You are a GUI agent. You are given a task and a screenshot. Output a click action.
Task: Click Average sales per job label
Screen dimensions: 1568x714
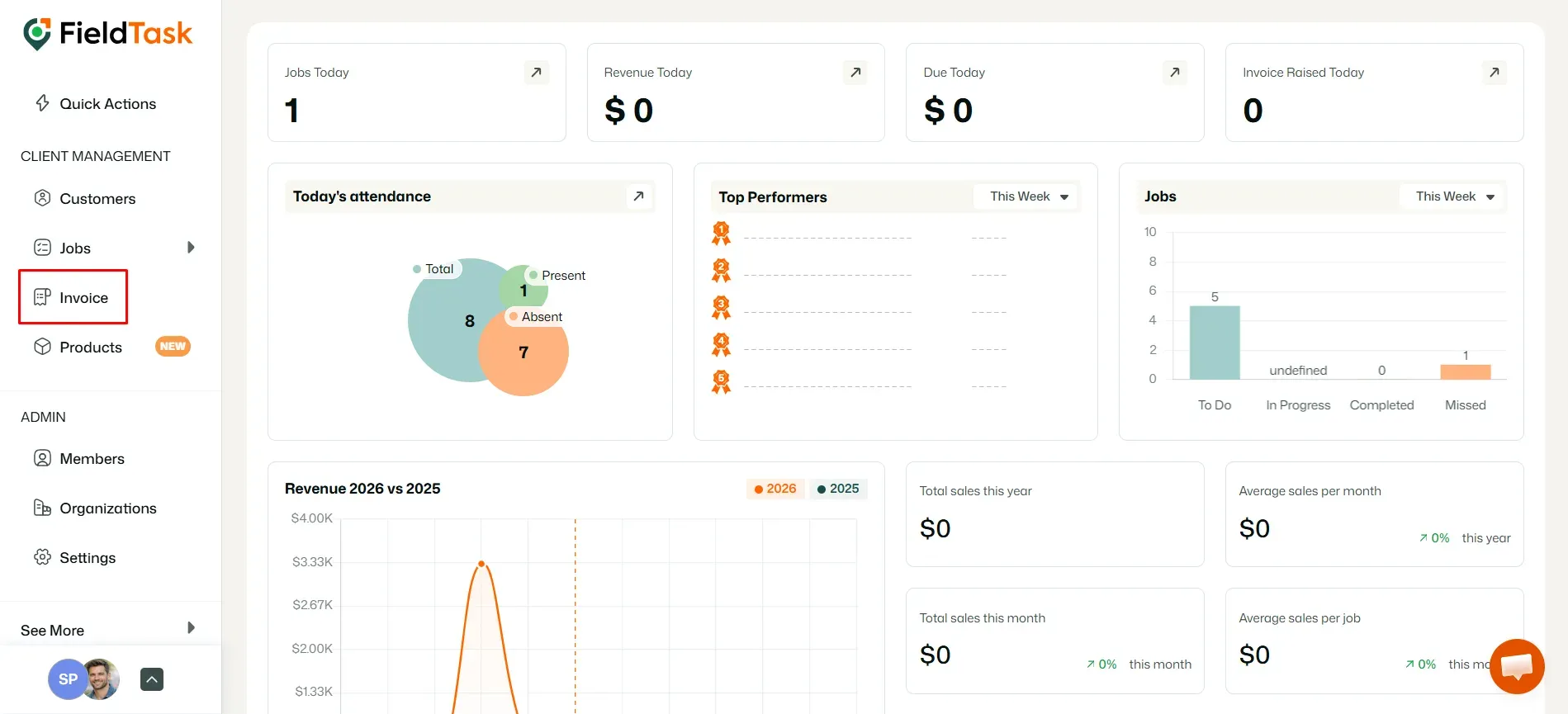1300,618
